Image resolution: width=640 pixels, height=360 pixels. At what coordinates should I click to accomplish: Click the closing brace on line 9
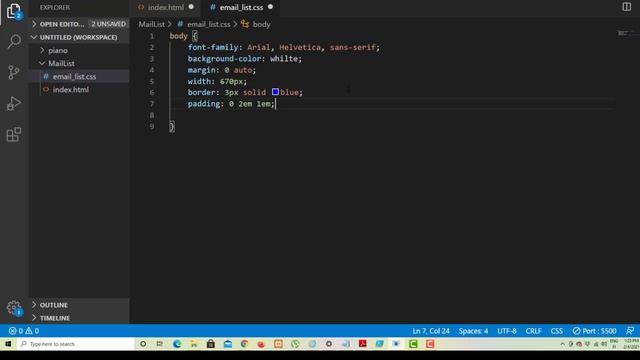pos(172,127)
